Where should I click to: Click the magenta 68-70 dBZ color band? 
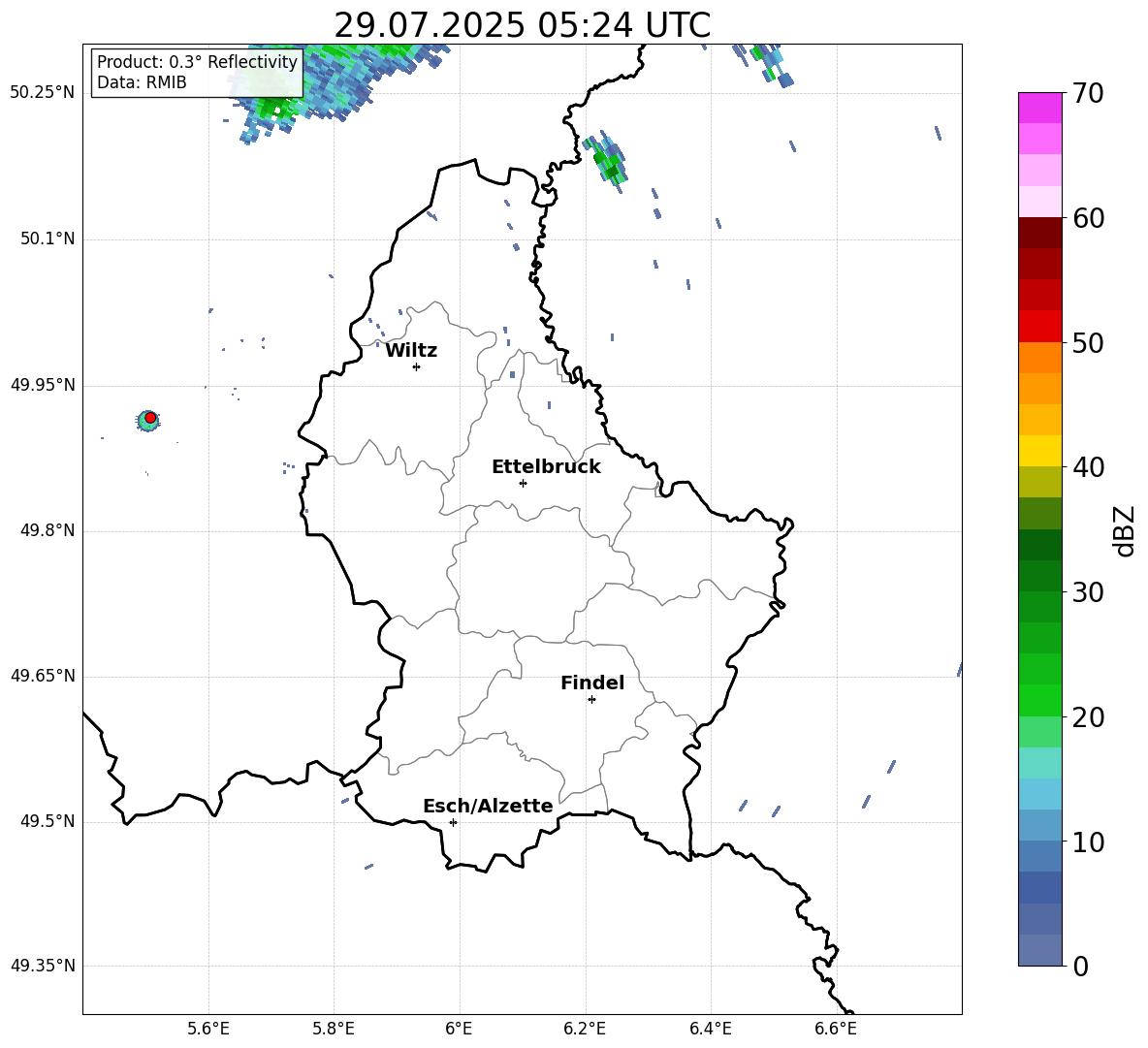(x=1039, y=108)
